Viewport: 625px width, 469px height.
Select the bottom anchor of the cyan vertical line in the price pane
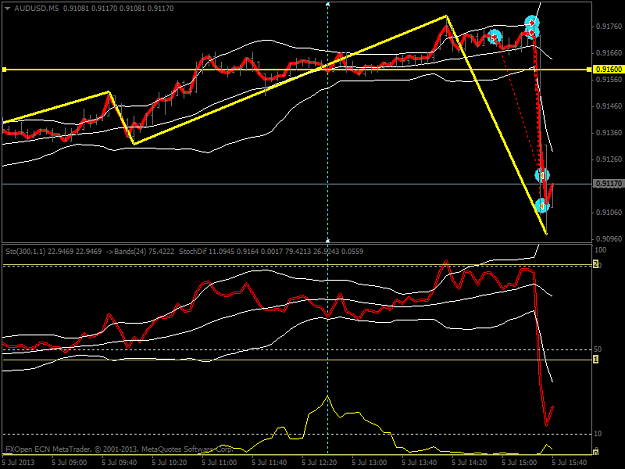(x=328, y=240)
